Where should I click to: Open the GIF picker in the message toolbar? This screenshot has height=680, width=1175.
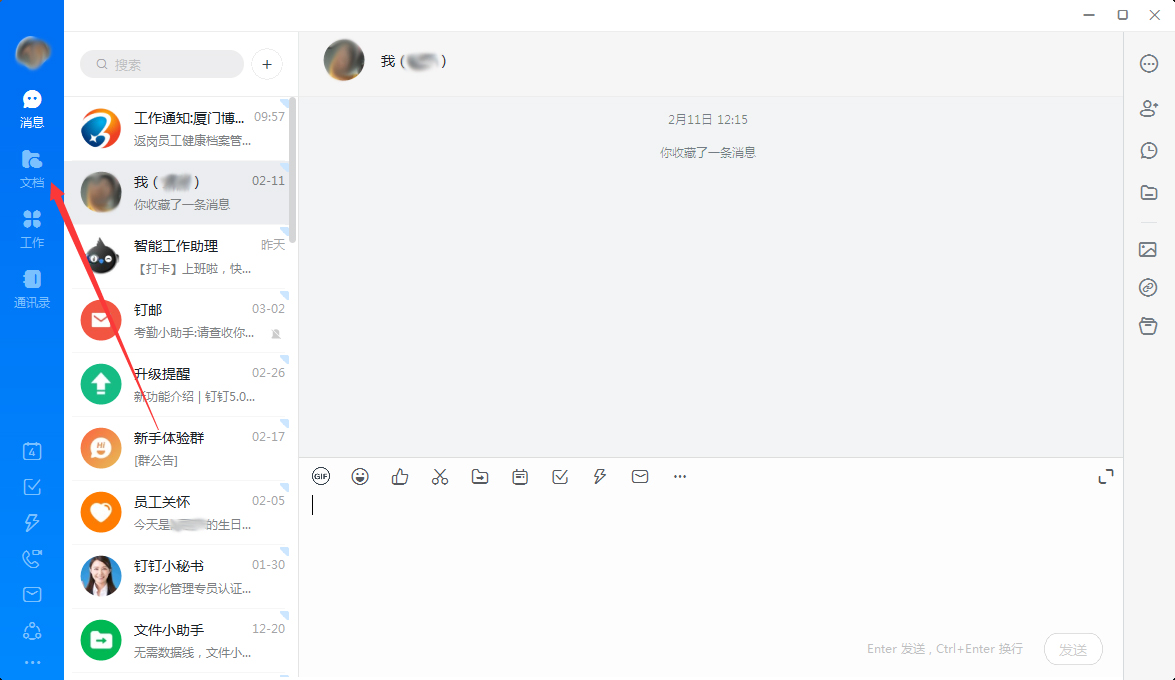[320, 476]
